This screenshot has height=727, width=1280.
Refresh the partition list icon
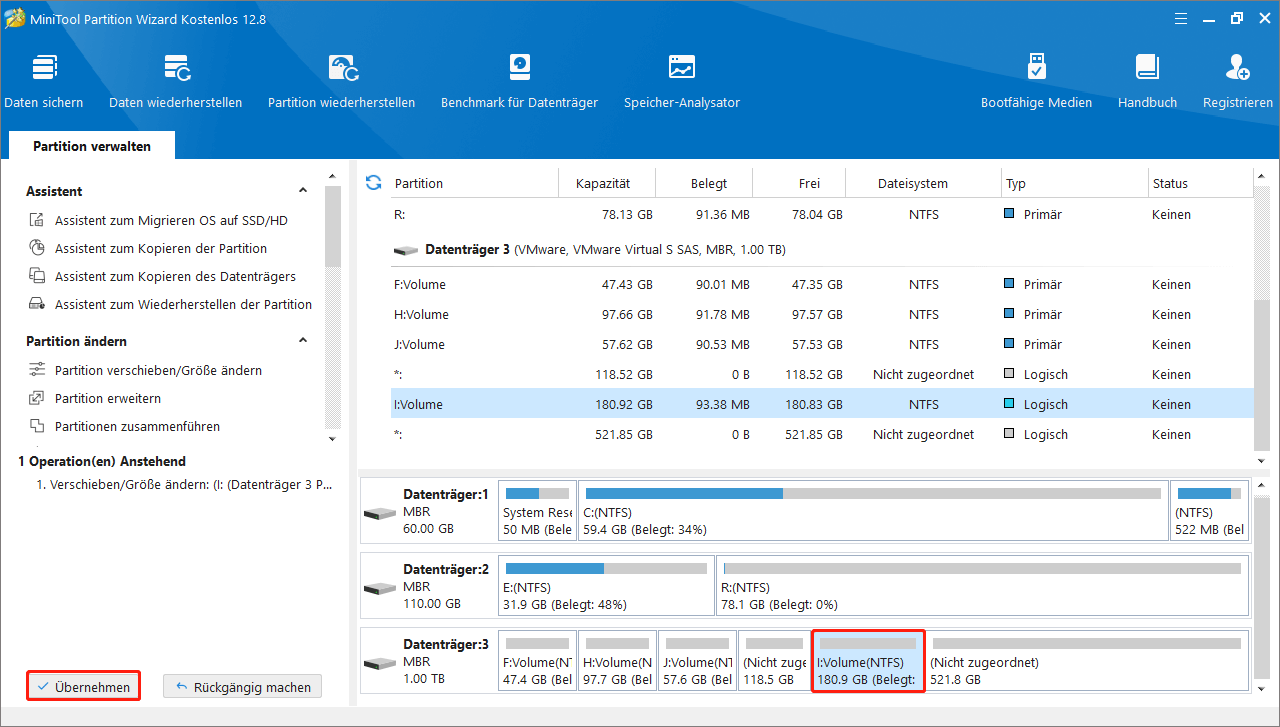click(374, 182)
